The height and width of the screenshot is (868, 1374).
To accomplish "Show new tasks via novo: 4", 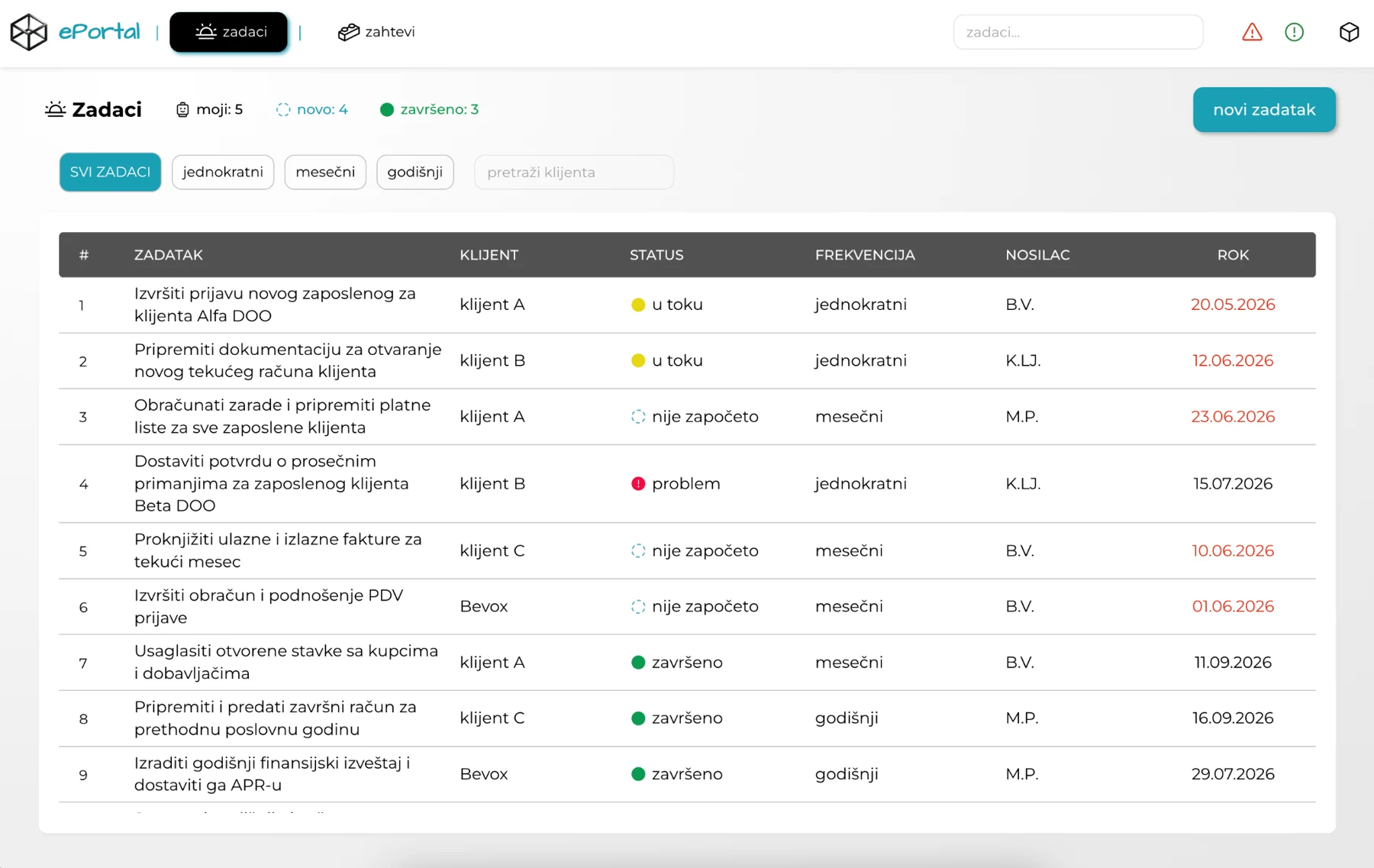I will click(x=311, y=109).
